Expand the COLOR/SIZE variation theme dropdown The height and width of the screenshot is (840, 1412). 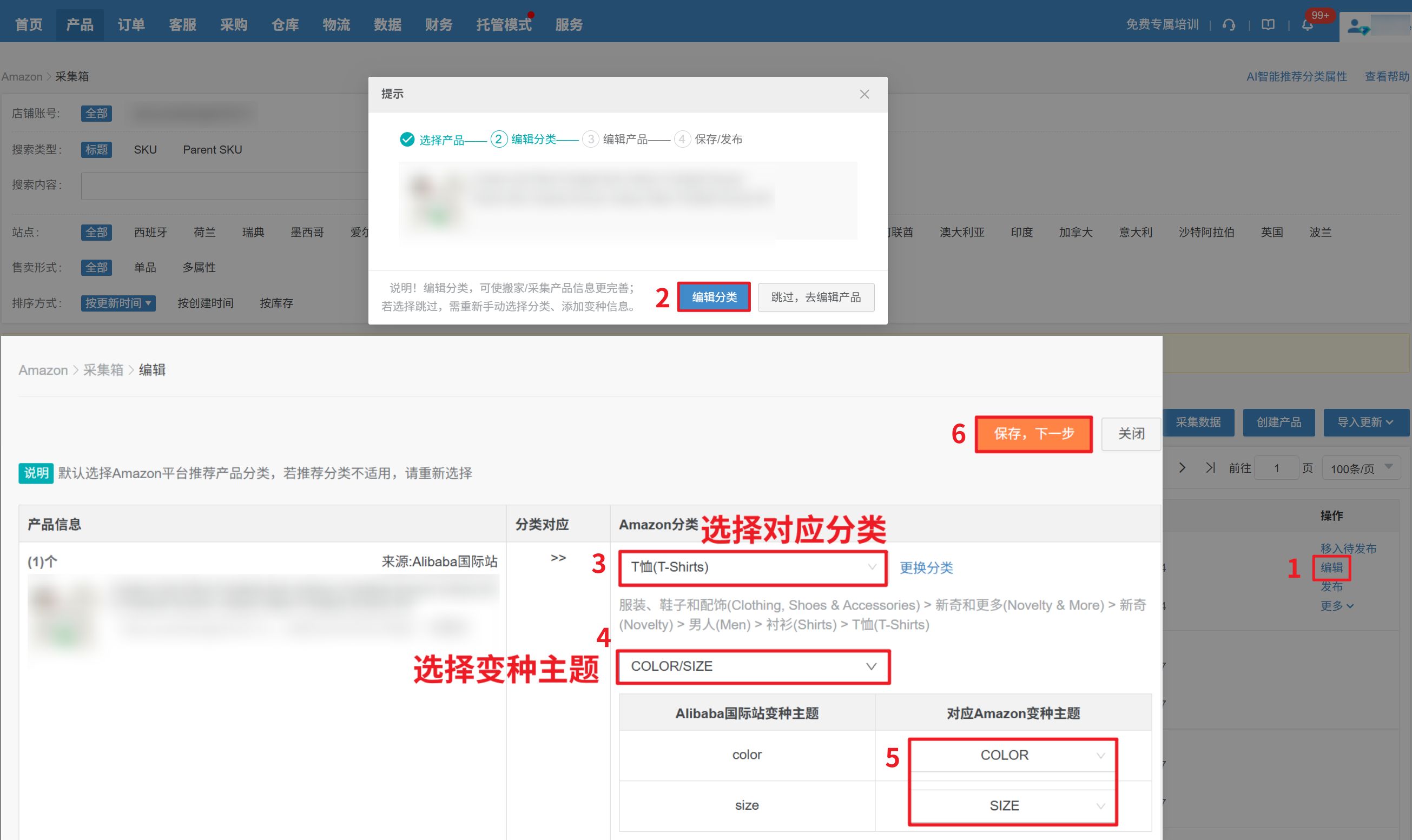click(x=753, y=667)
